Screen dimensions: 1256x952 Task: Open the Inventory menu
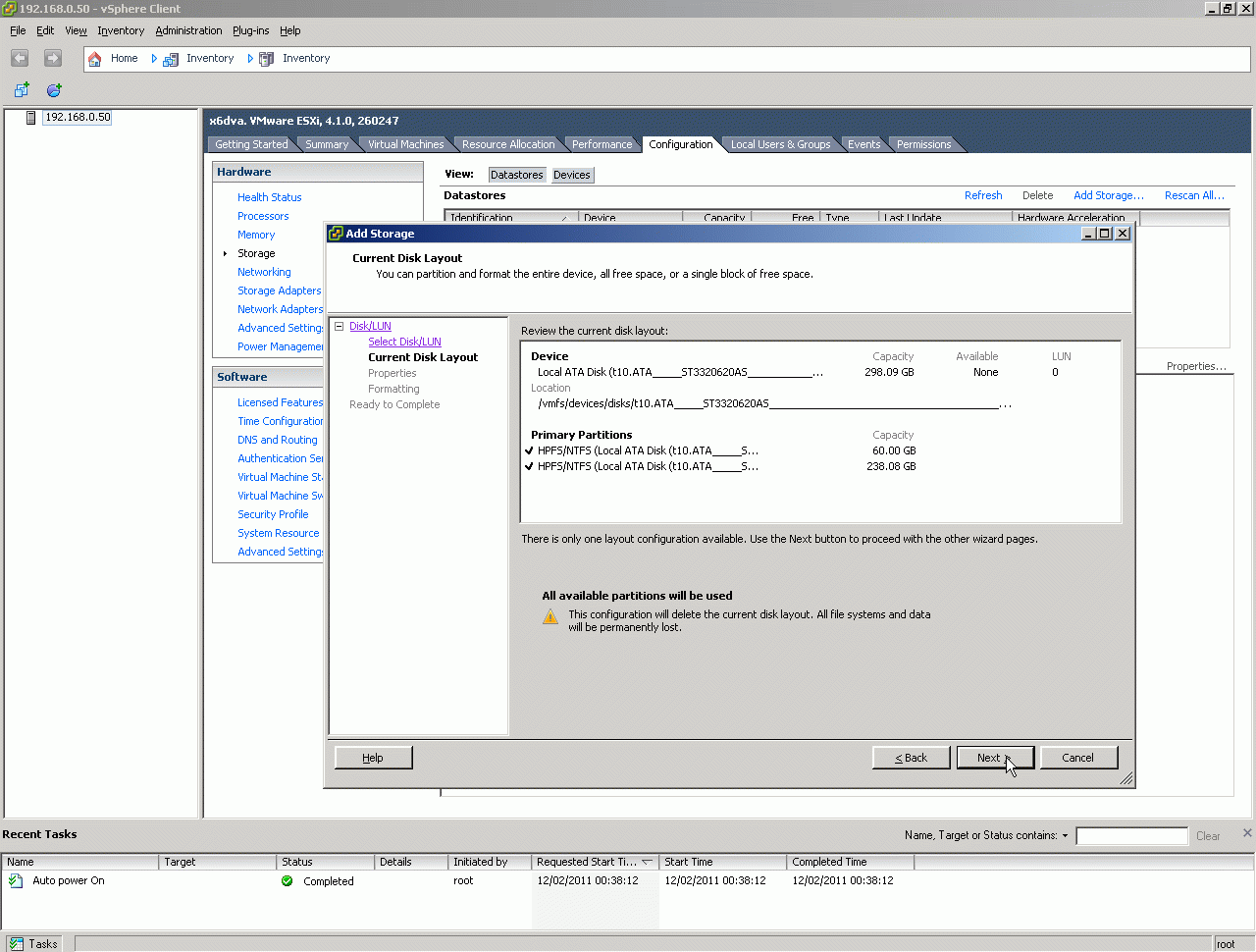(x=121, y=30)
